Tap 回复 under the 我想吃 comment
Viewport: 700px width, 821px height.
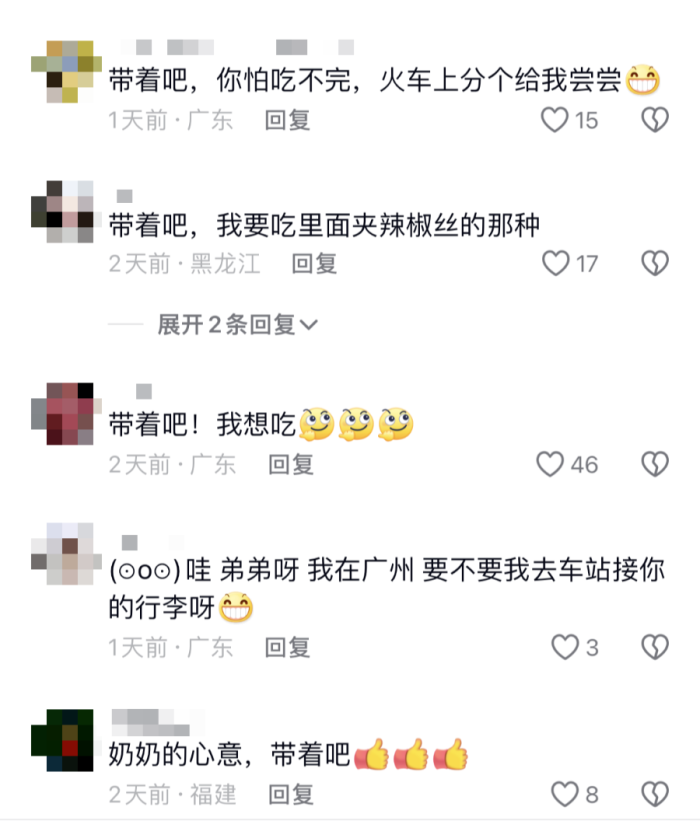click(291, 464)
